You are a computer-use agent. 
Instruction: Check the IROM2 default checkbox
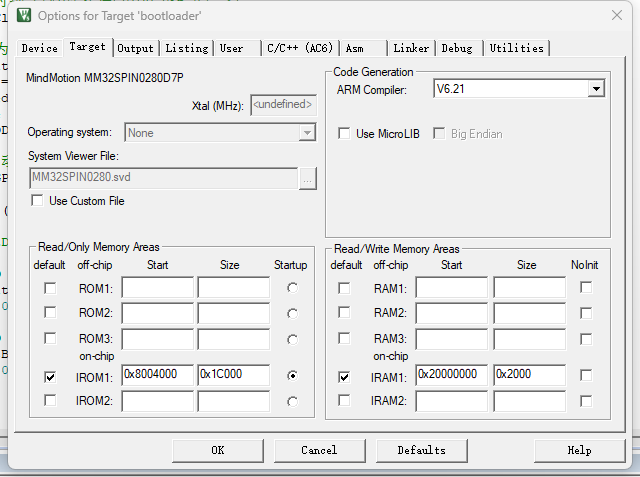[x=50, y=400]
